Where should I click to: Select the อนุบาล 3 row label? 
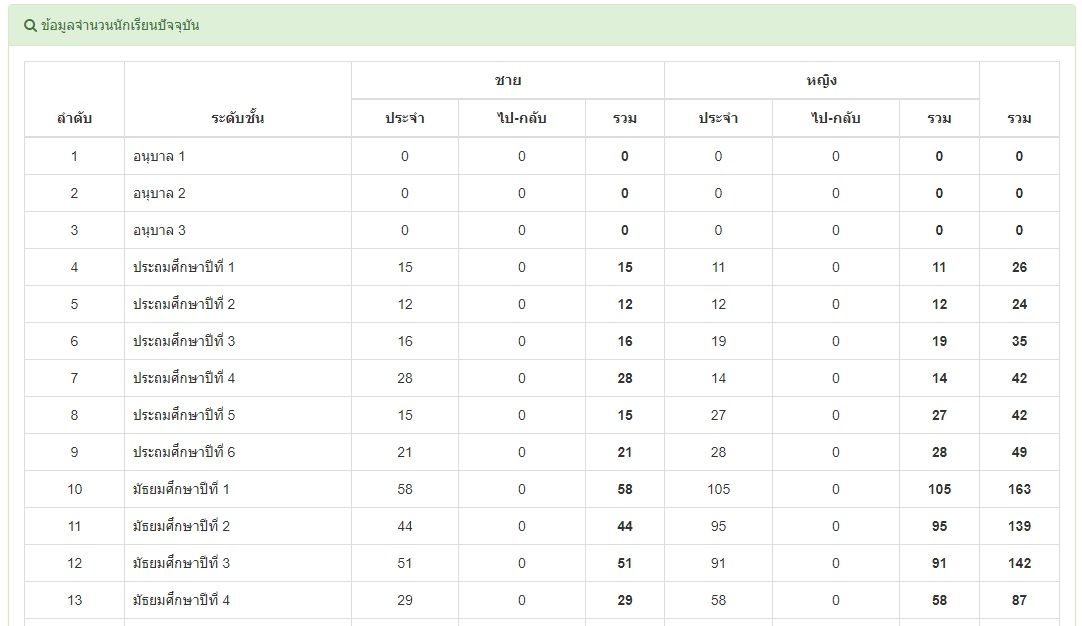[x=159, y=230]
